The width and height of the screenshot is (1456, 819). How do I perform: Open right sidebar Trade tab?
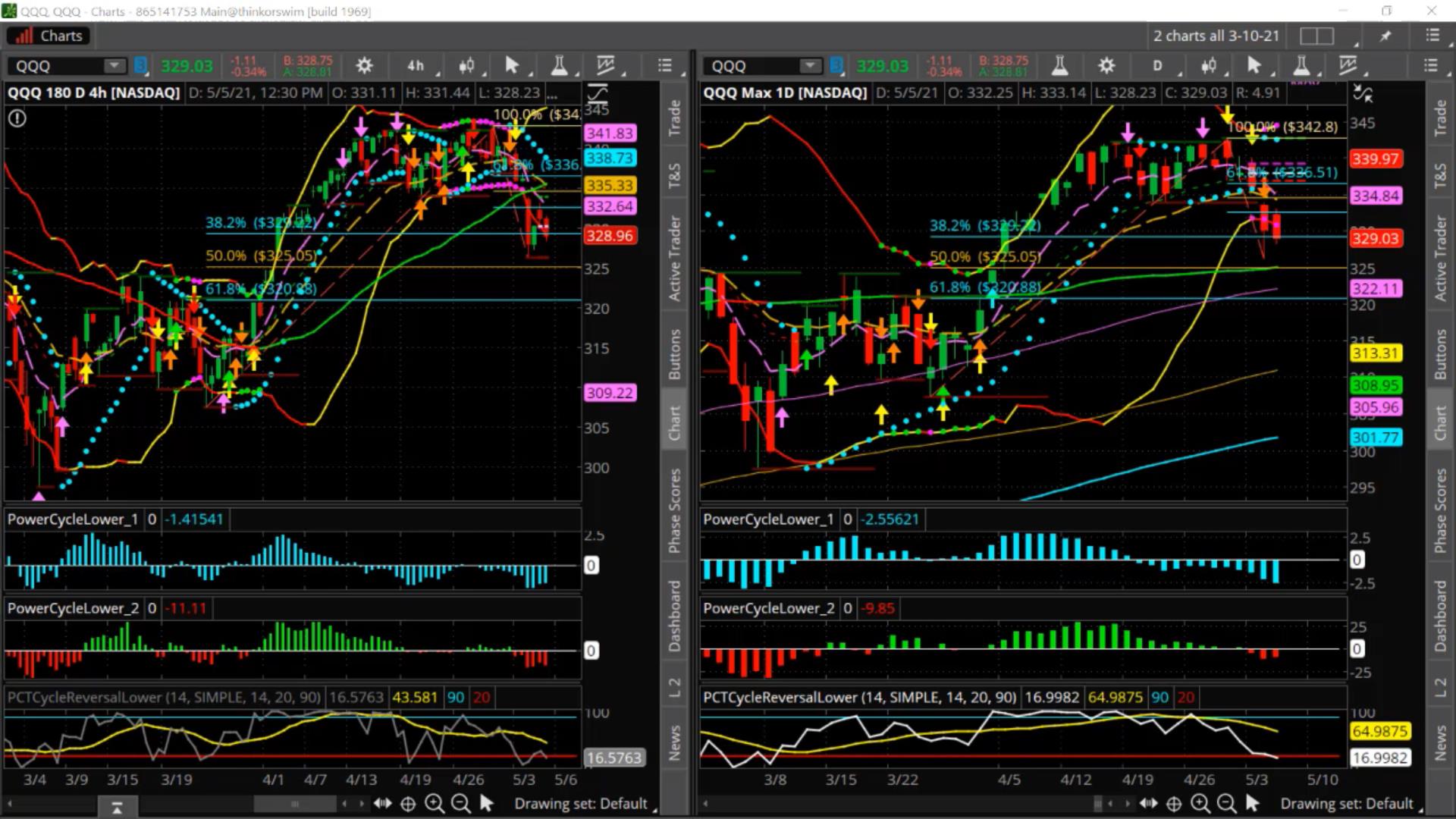pyautogui.click(x=1440, y=118)
